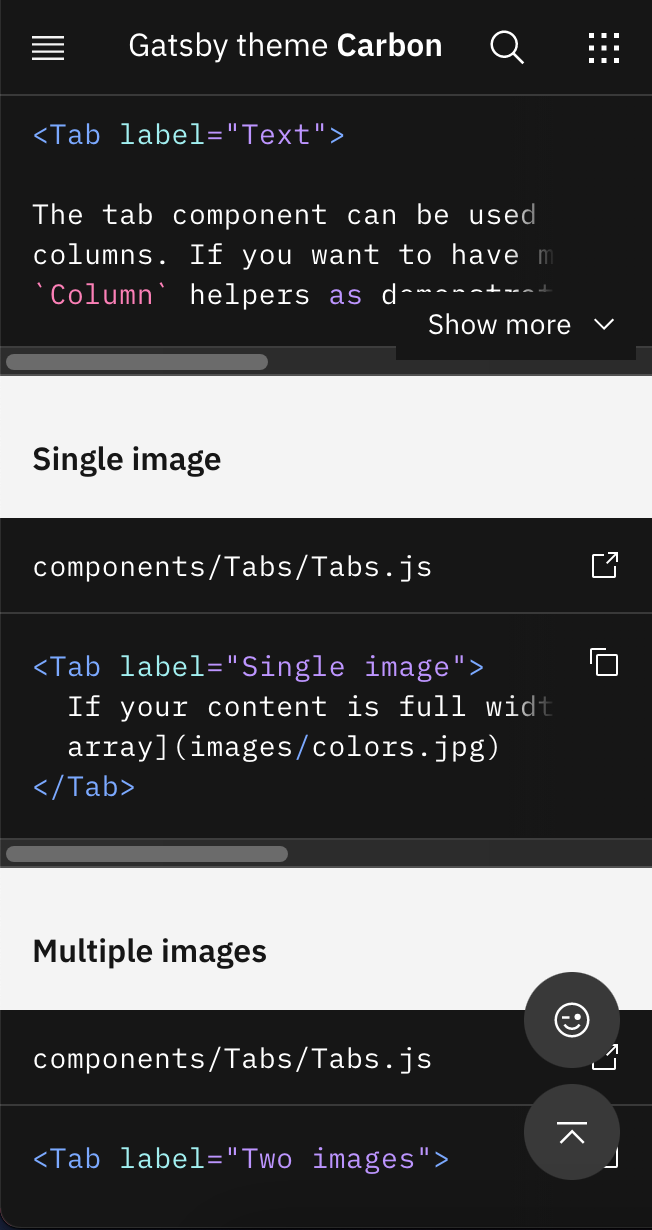This screenshot has width=652, height=1230.
Task: Select the Single image section heading
Action: [x=126, y=458]
